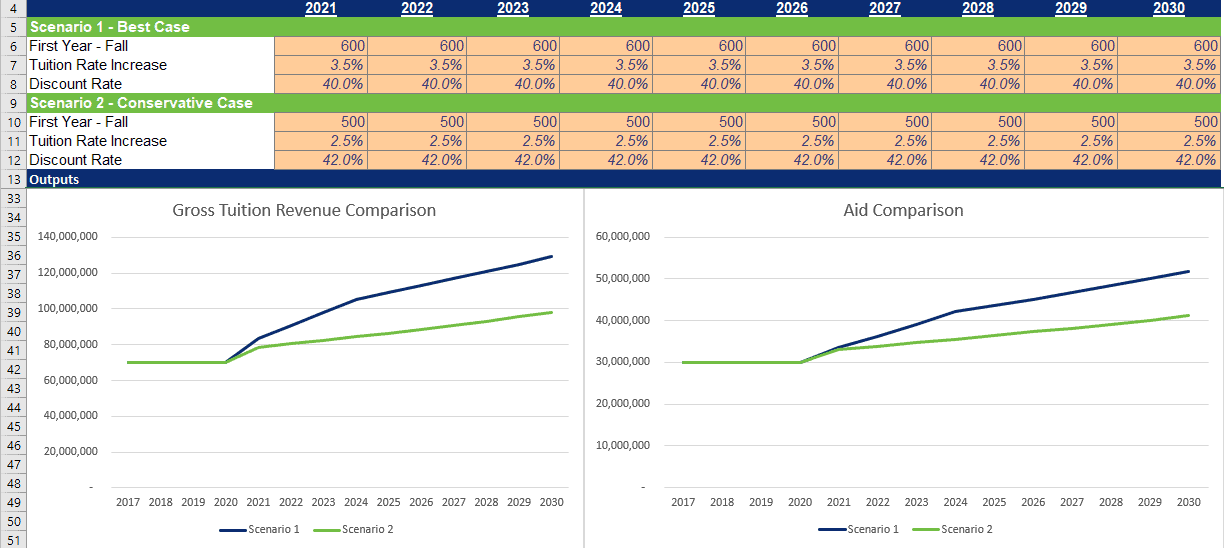This screenshot has height=548, width=1224.
Task: Select the 2025 column header cell
Action: 699,8
